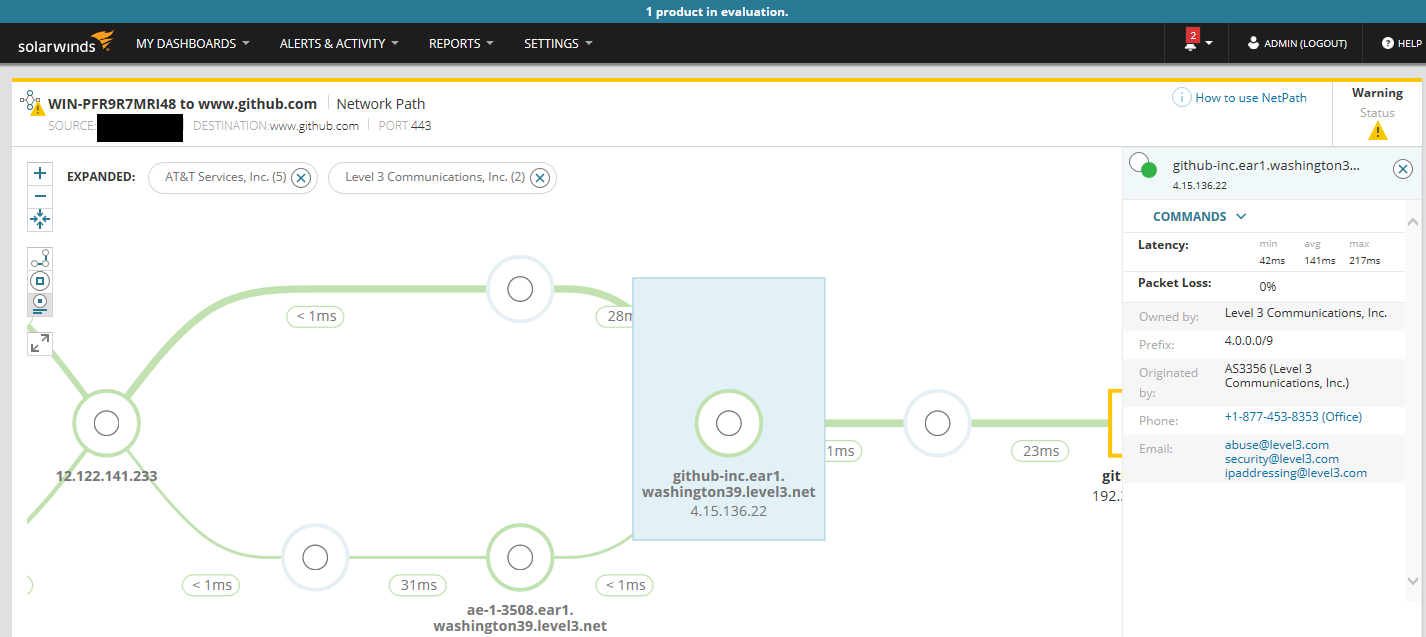Remove the AT&T Services expanded group
Viewport: 1426px width, 637px height.
click(302, 178)
